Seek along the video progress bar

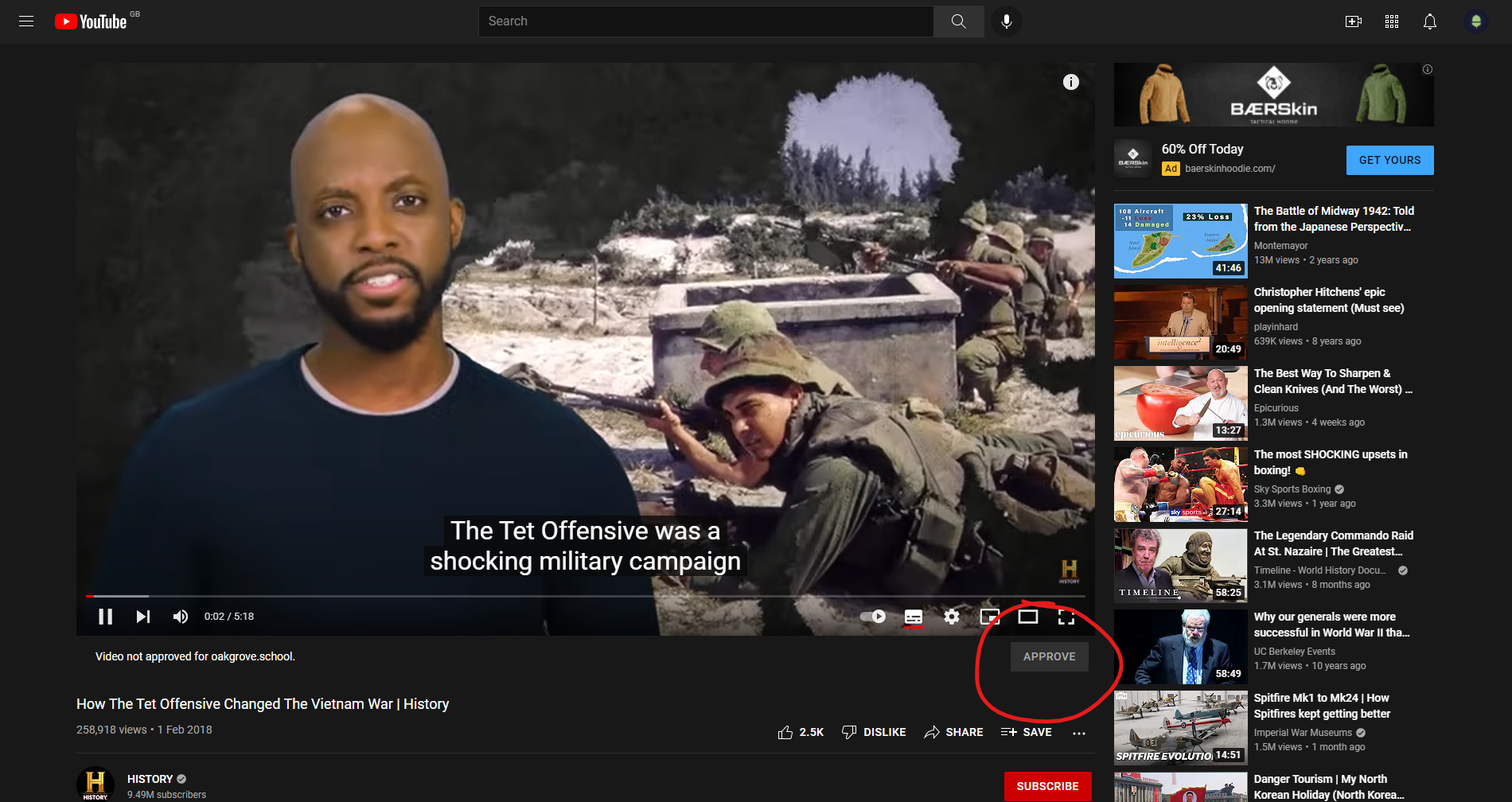point(586,596)
